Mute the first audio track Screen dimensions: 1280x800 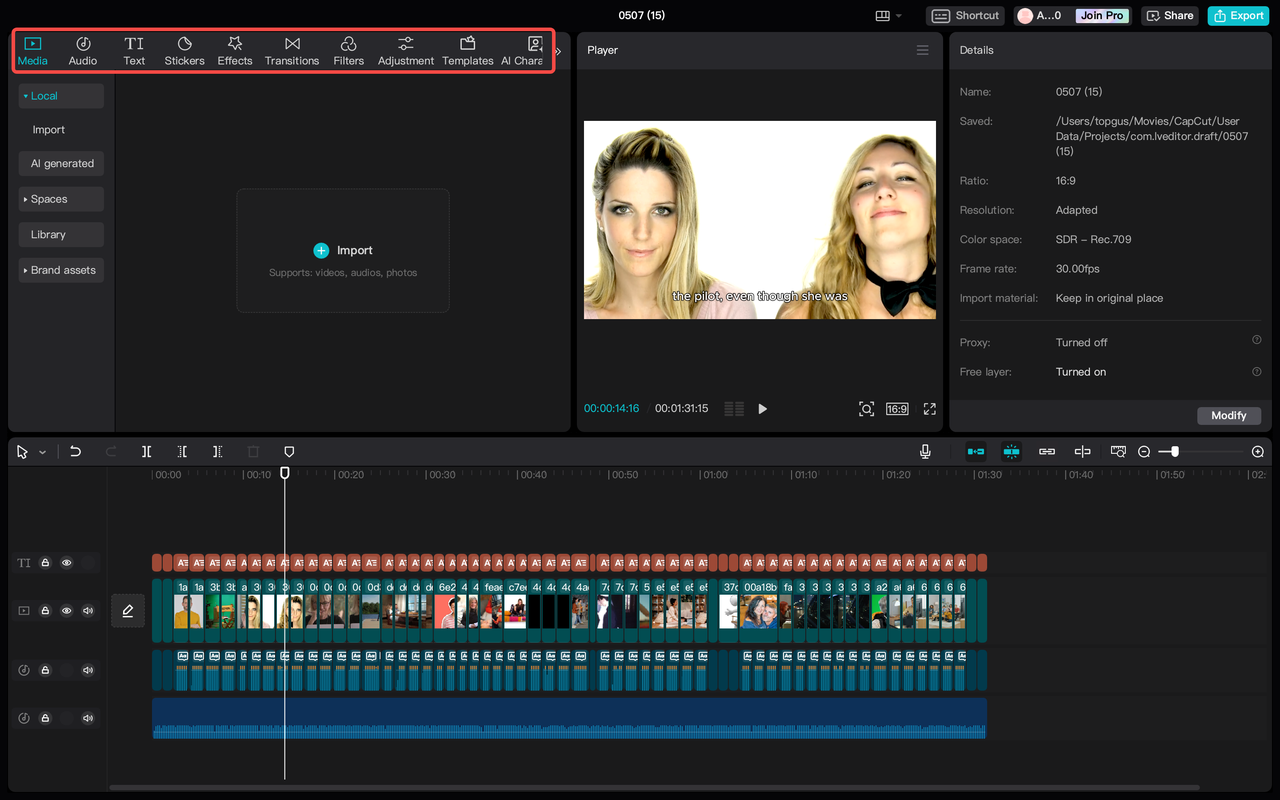(87, 670)
